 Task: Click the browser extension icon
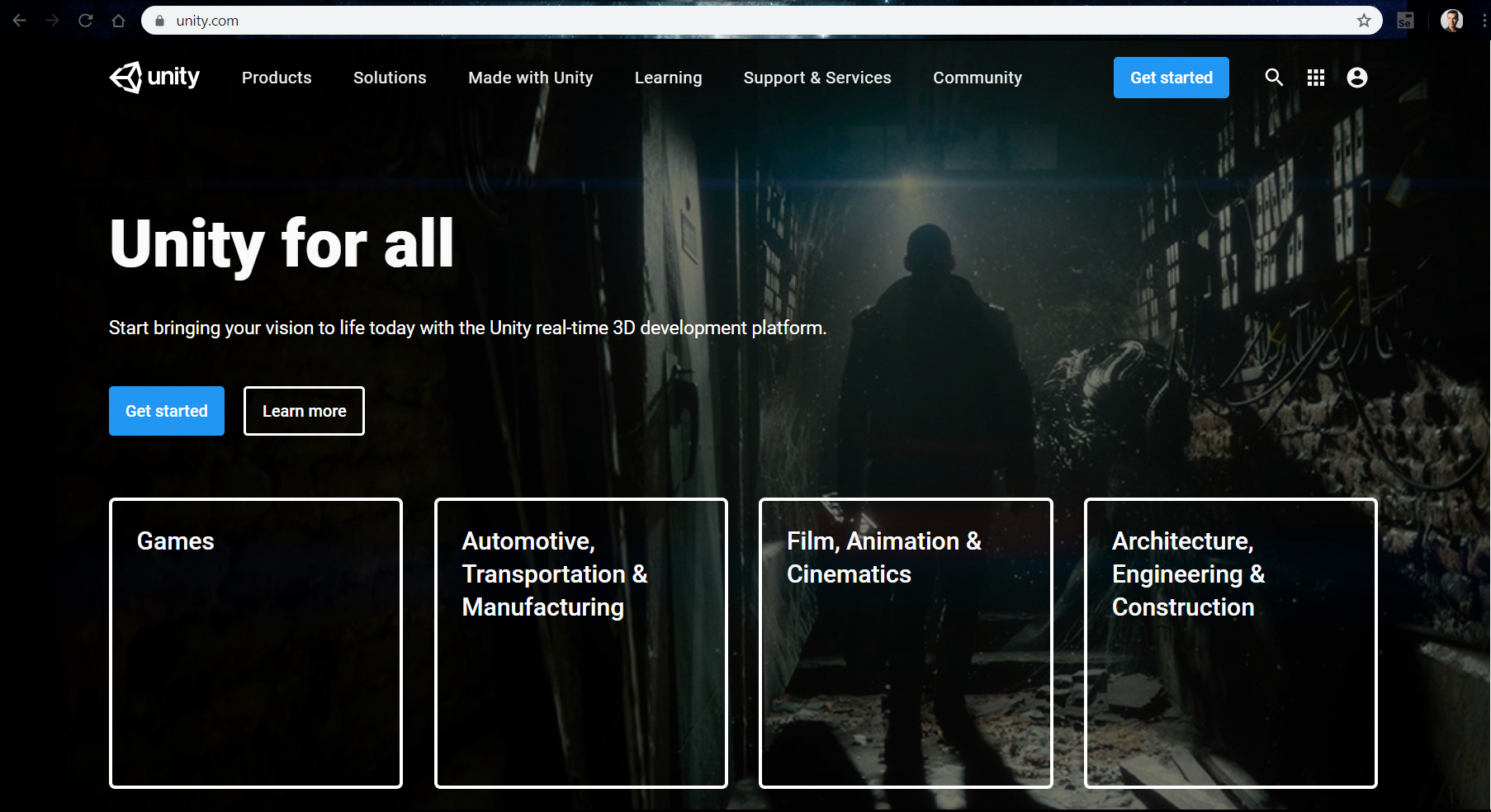(x=1405, y=21)
